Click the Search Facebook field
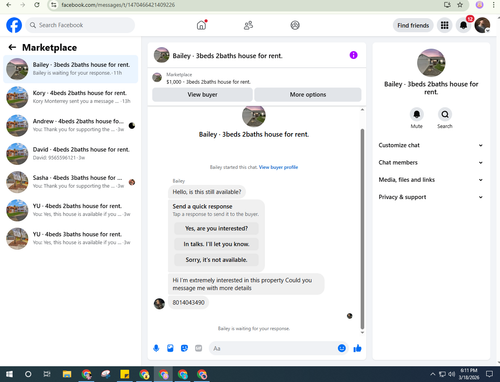The width and height of the screenshot is (500, 382). point(80,25)
